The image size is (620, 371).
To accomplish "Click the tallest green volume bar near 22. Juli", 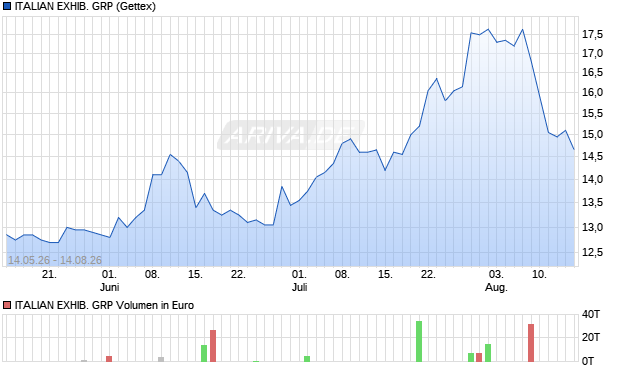I will pyautogui.click(x=419, y=341).
